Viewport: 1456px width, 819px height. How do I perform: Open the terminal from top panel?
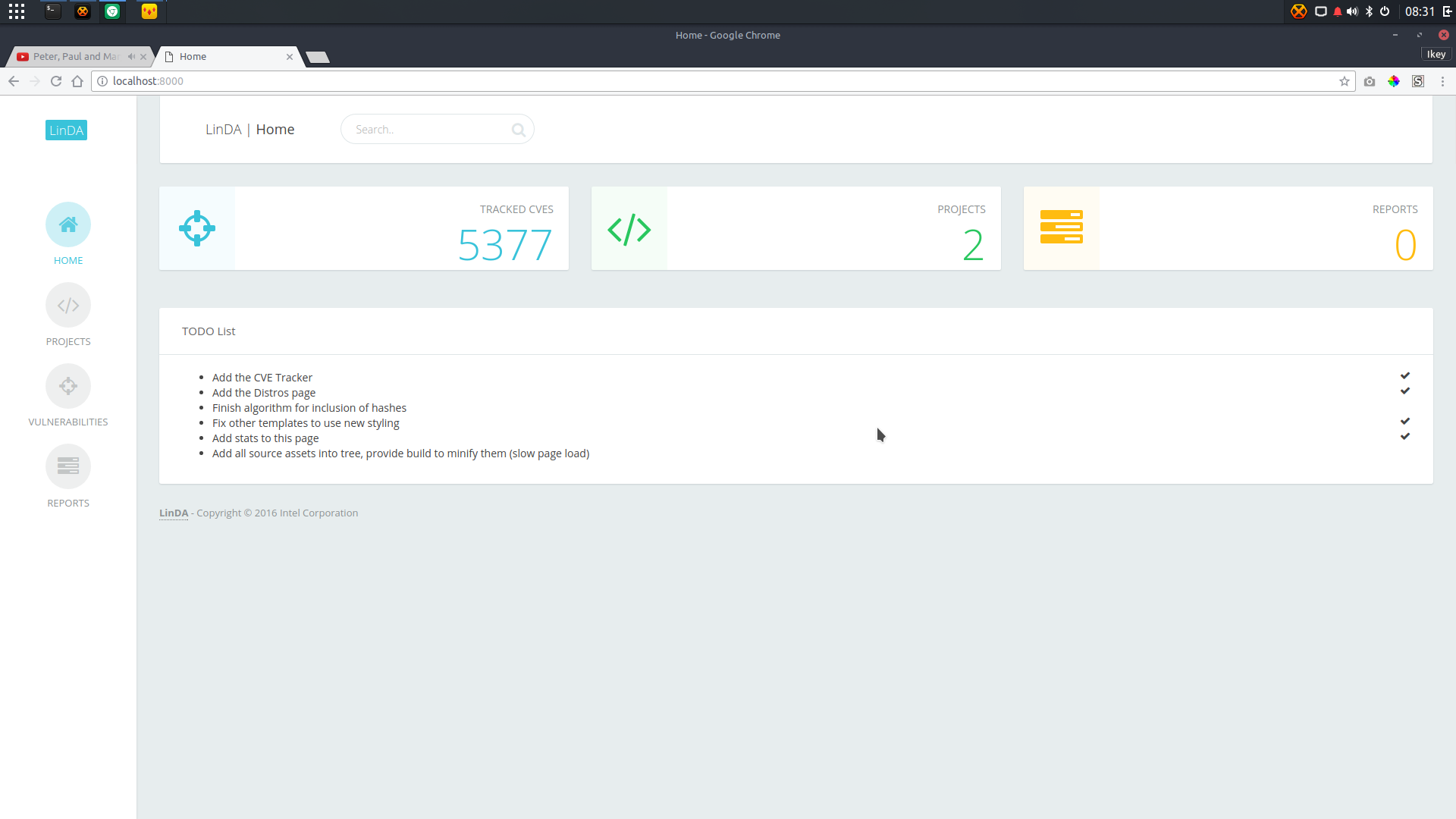[x=52, y=11]
